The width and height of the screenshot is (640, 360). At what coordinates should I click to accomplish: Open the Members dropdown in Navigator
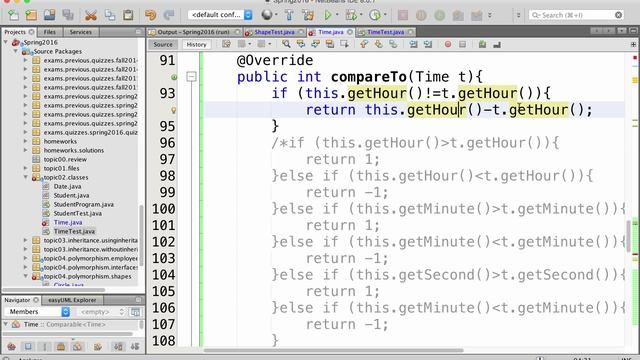tap(37, 312)
